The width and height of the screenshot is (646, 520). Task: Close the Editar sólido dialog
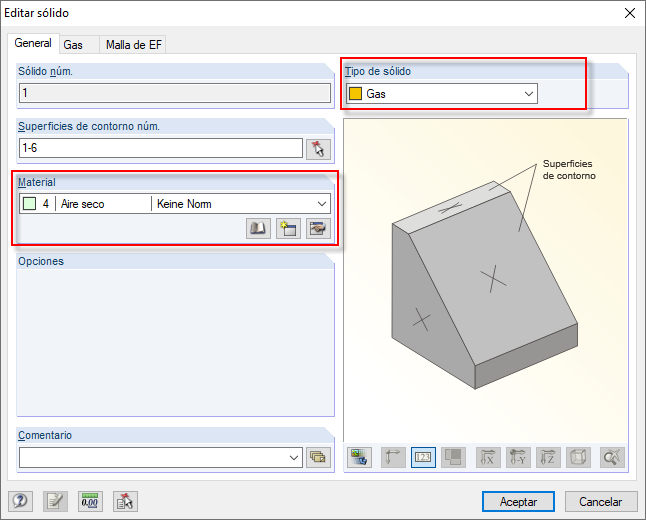click(630, 13)
